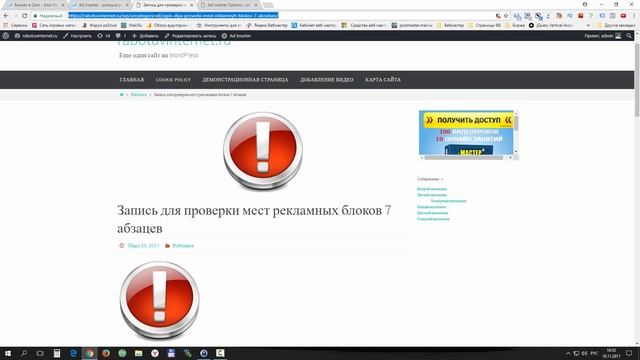Click Добавить (Add new) in admin bar
This screenshot has width=640, height=360.
coord(145,36)
